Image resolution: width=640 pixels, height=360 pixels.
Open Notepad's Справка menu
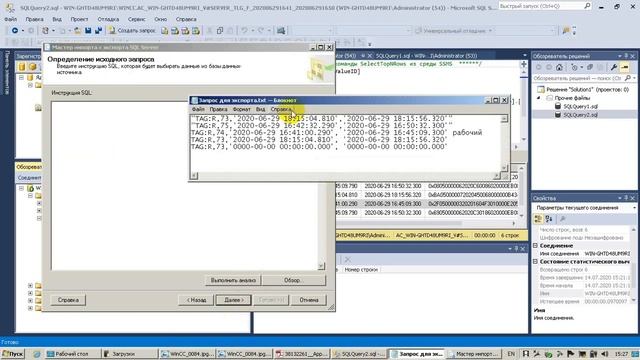tap(281, 109)
